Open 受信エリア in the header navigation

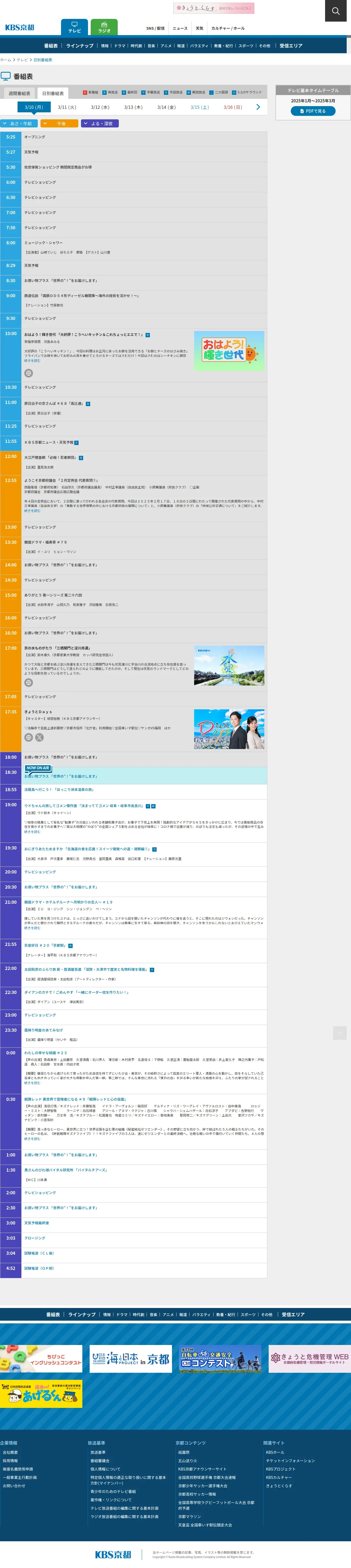[x=291, y=46]
